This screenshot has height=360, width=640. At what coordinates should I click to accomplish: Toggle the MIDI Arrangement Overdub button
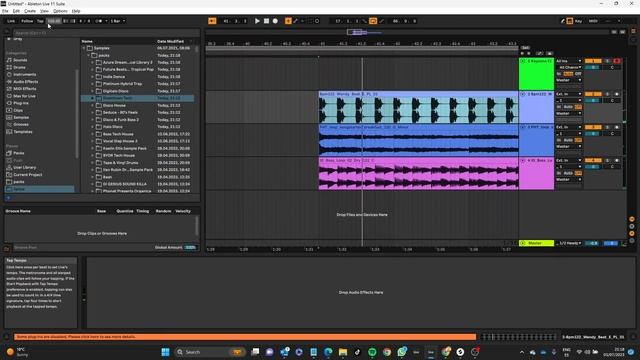pos(288,21)
